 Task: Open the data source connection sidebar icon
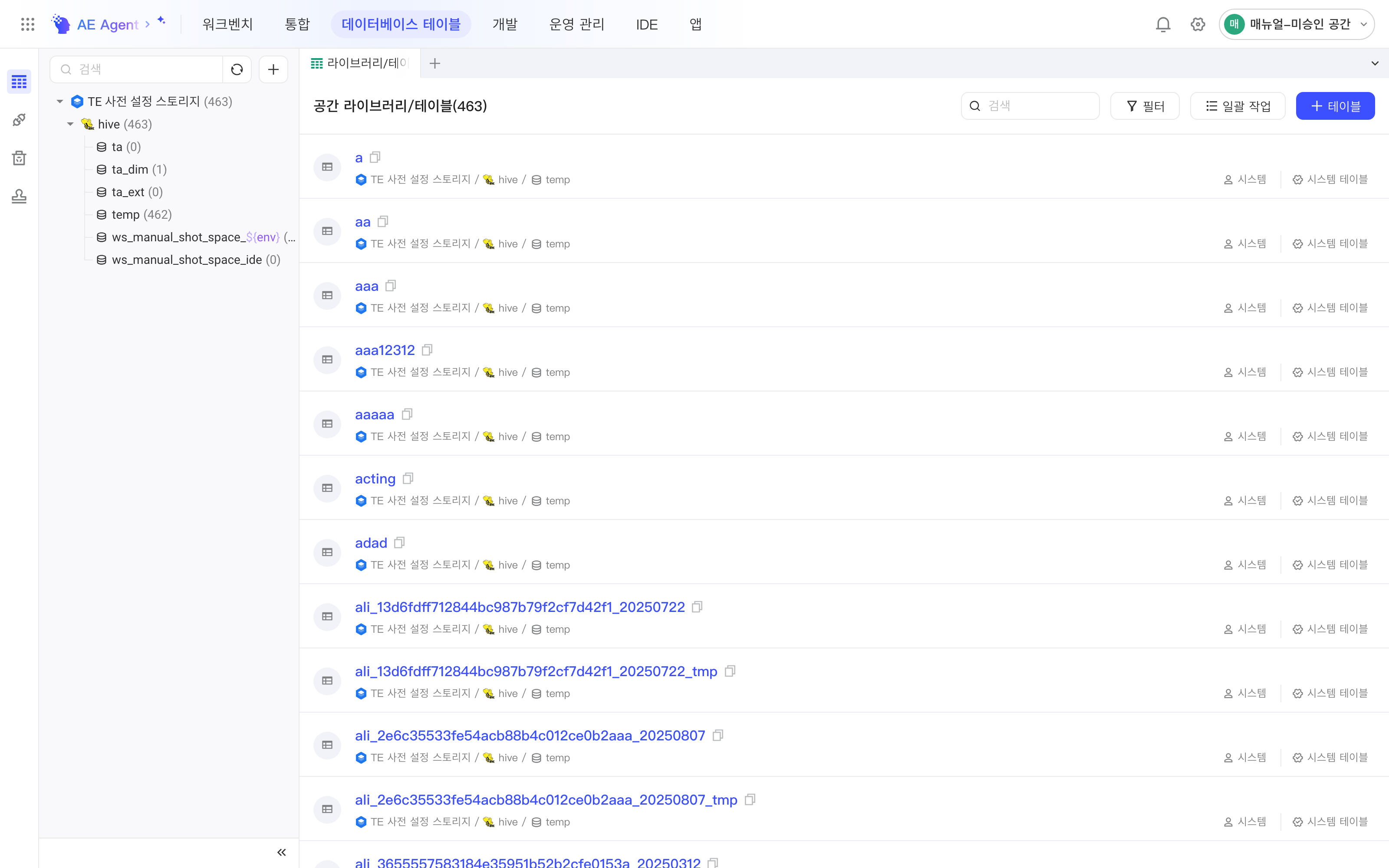tap(19, 119)
